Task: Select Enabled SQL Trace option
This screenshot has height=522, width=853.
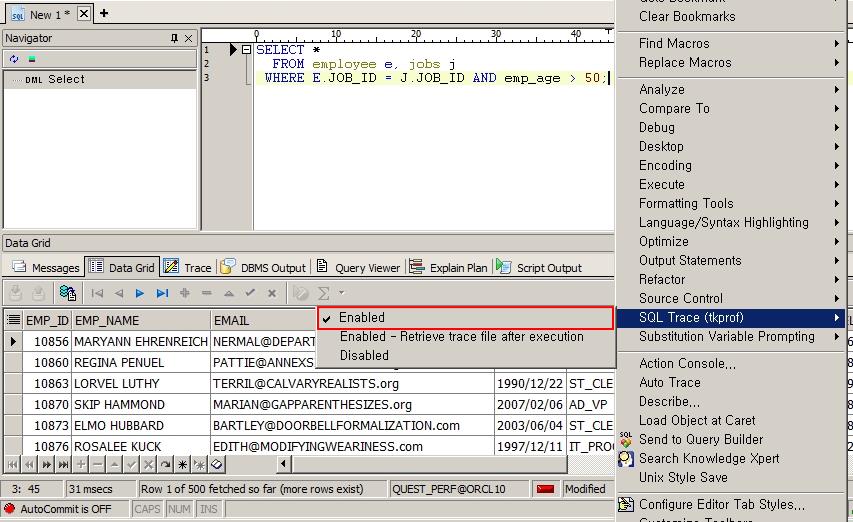Action: [362, 317]
